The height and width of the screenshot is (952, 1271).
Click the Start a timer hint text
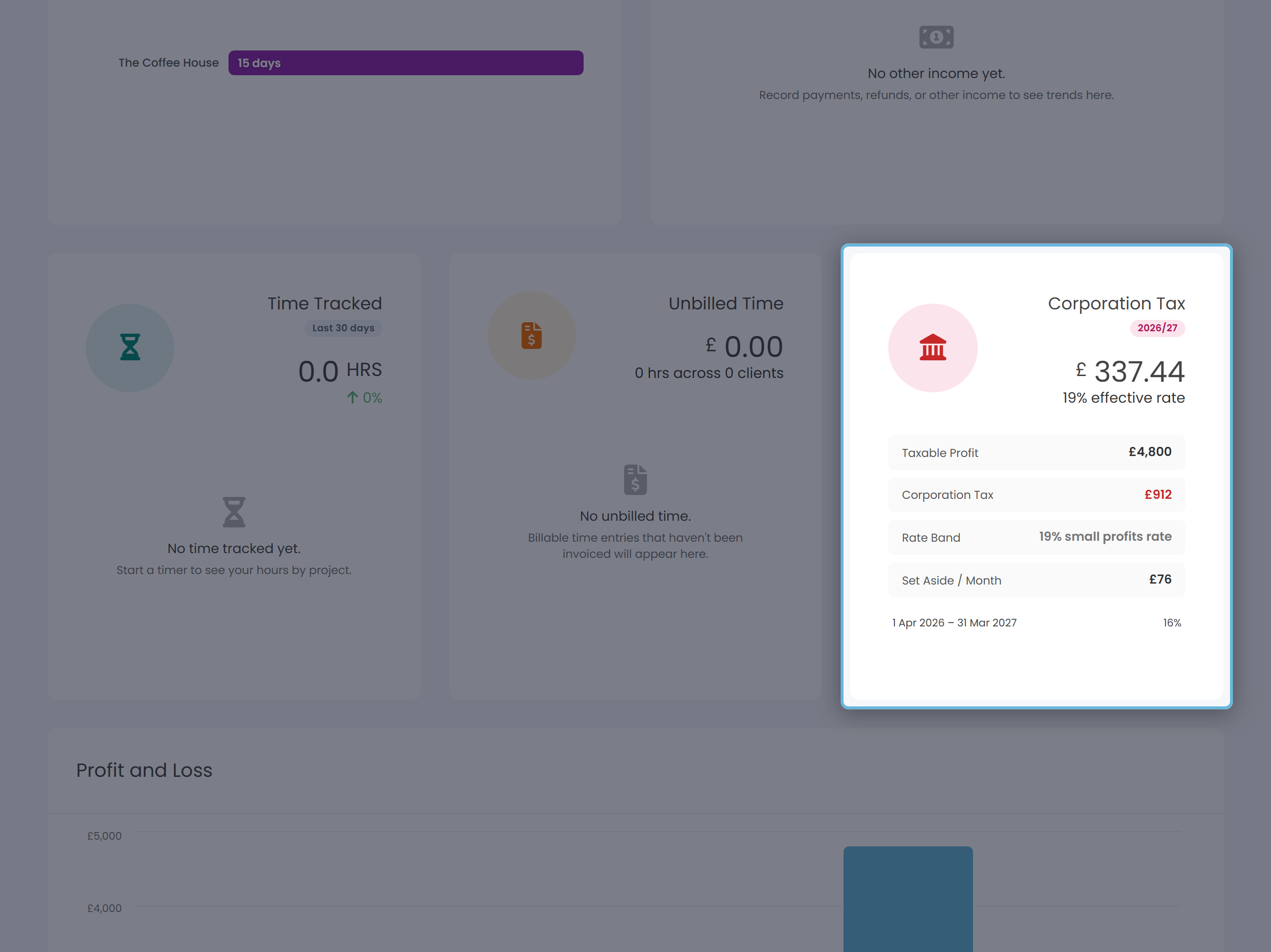[x=234, y=570]
